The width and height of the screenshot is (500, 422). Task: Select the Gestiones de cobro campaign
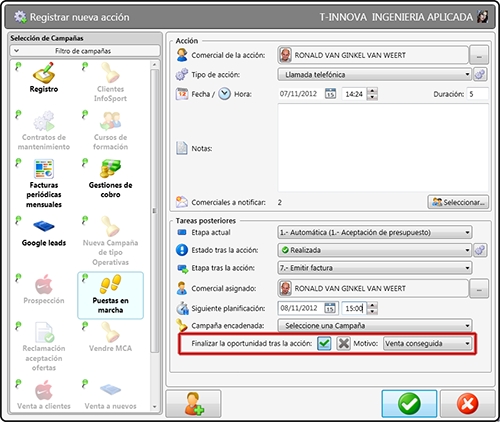[x=110, y=178]
